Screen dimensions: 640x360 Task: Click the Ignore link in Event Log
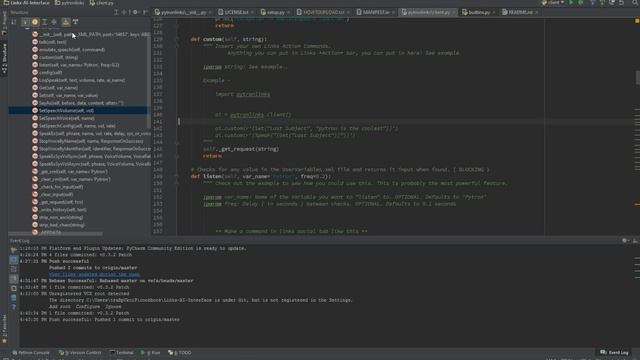point(113,307)
